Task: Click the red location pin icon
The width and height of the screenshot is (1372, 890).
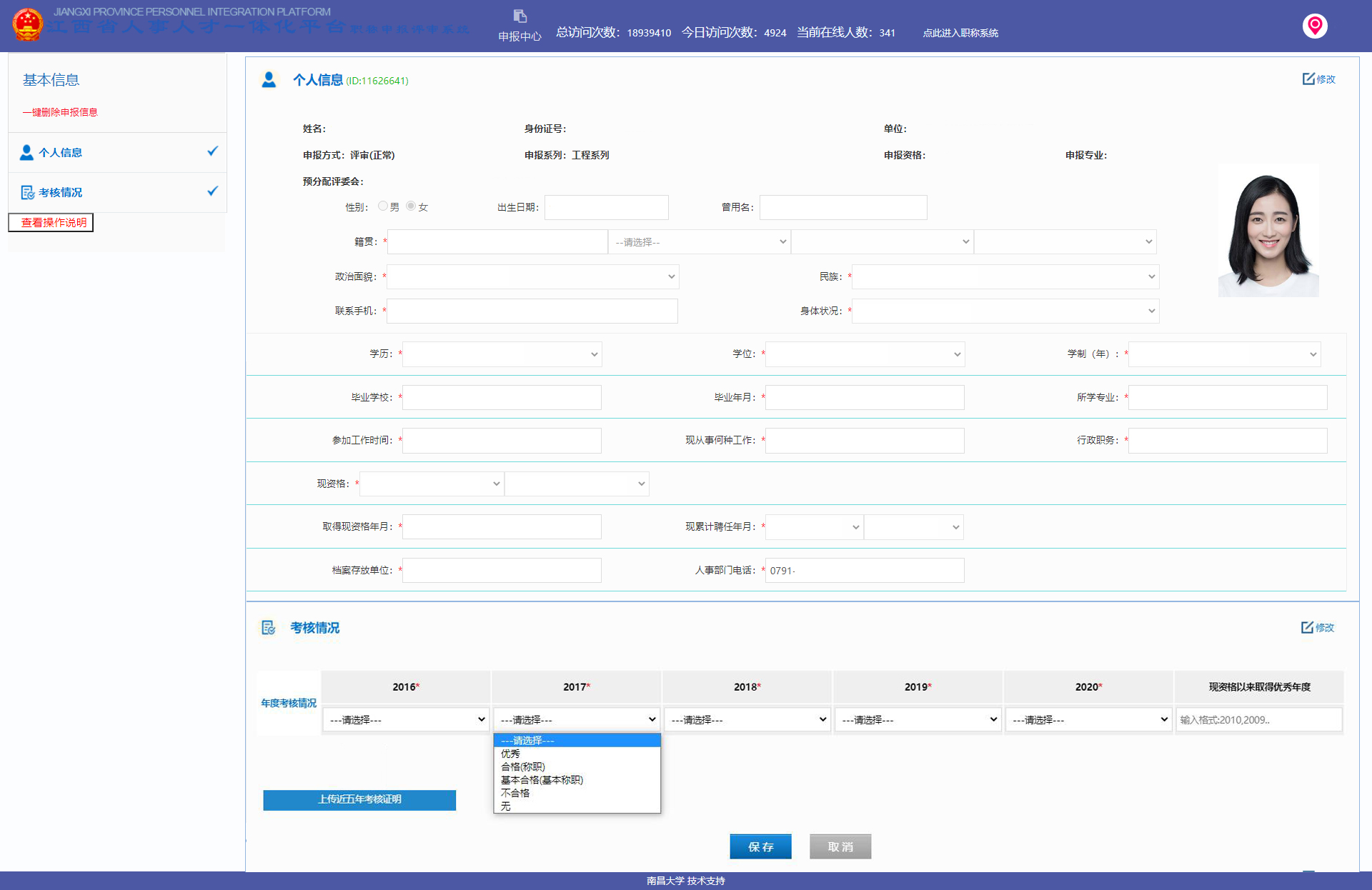Action: click(x=1314, y=26)
